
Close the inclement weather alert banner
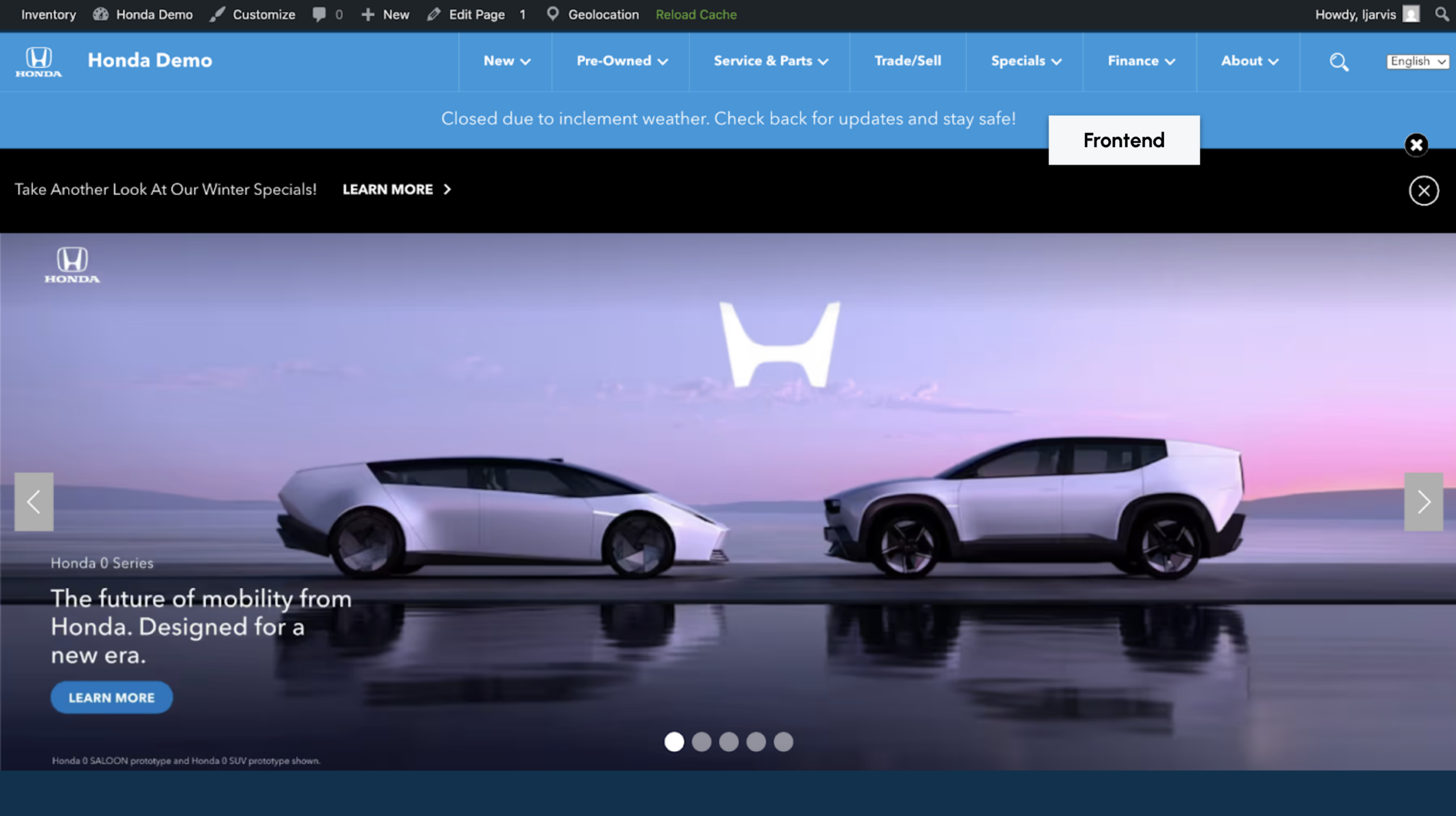[1416, 145]
